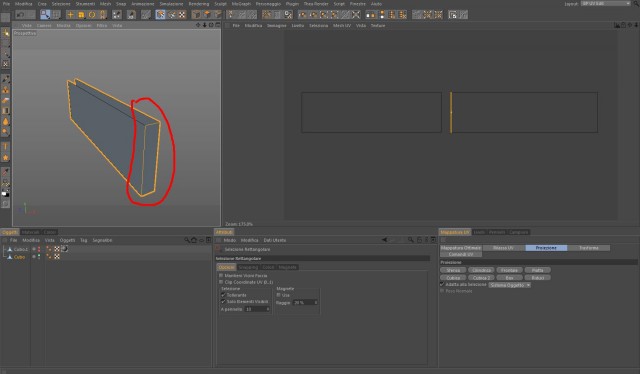
Task: Open the Sistema Oggetto dropdown
Action: (x=510, y=285)
